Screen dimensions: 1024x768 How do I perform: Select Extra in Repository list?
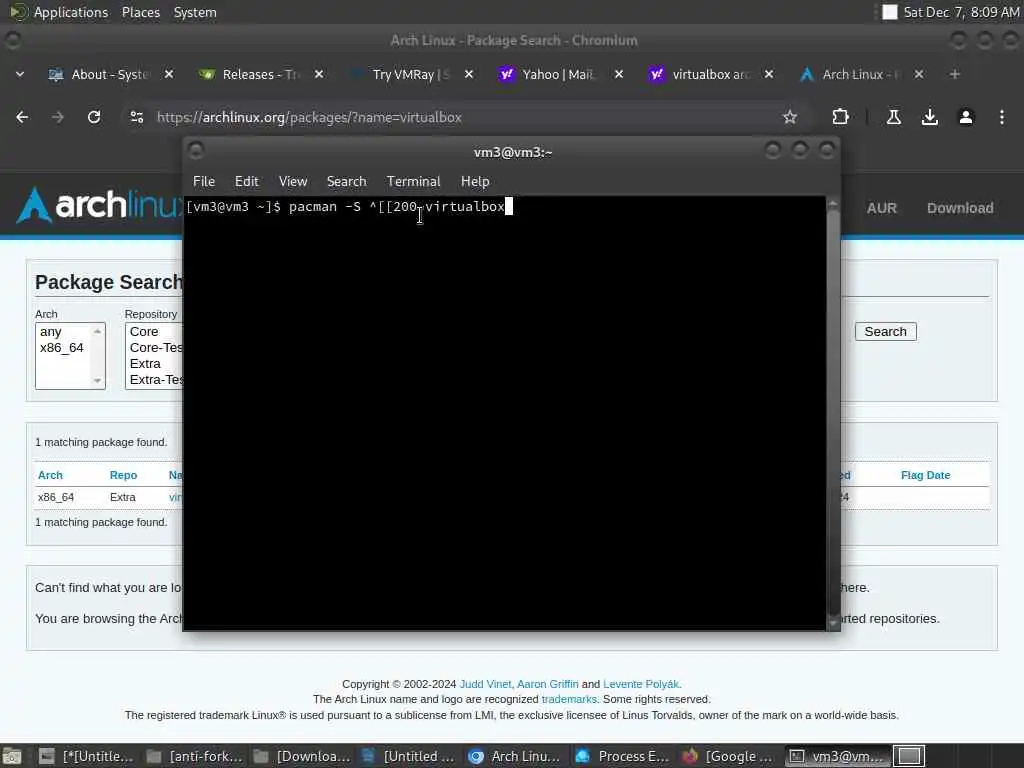coord(145,364)
